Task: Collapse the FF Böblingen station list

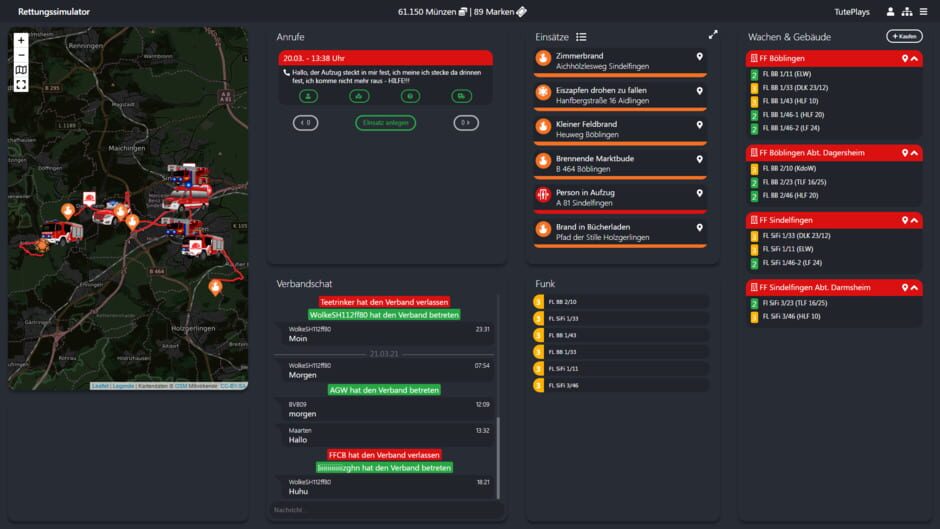Action: pyautogui.click(x=914, y=59)
